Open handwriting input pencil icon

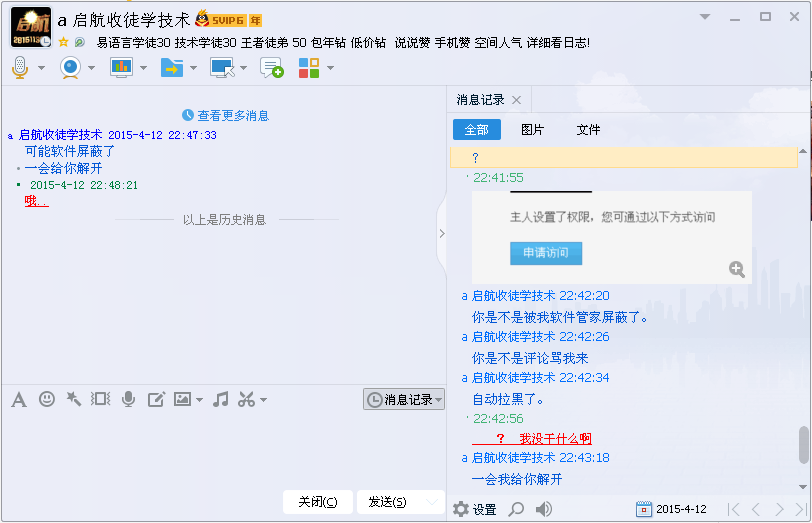pos(156,399)
